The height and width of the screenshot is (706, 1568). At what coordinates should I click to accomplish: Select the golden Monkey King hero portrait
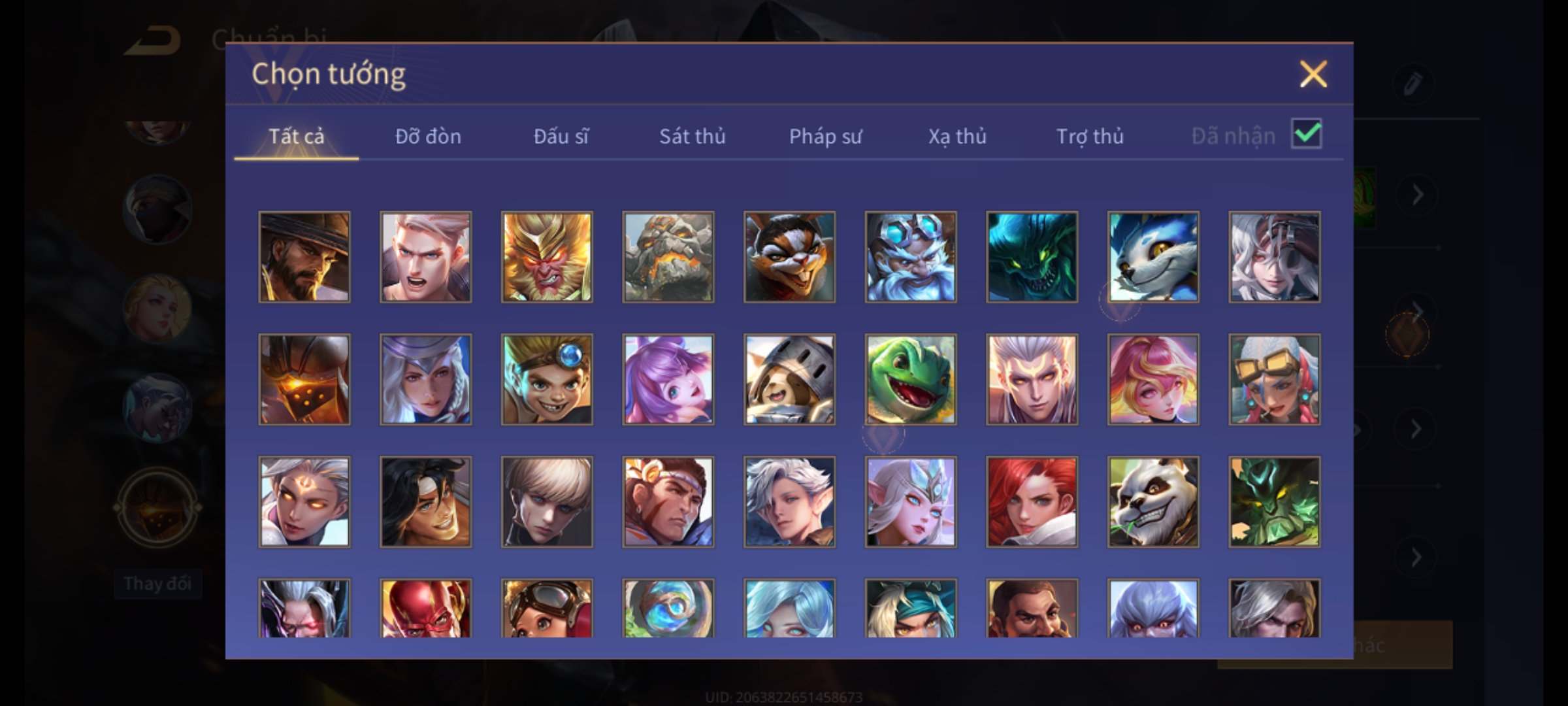pyautogui.click(x=547, y=257)
